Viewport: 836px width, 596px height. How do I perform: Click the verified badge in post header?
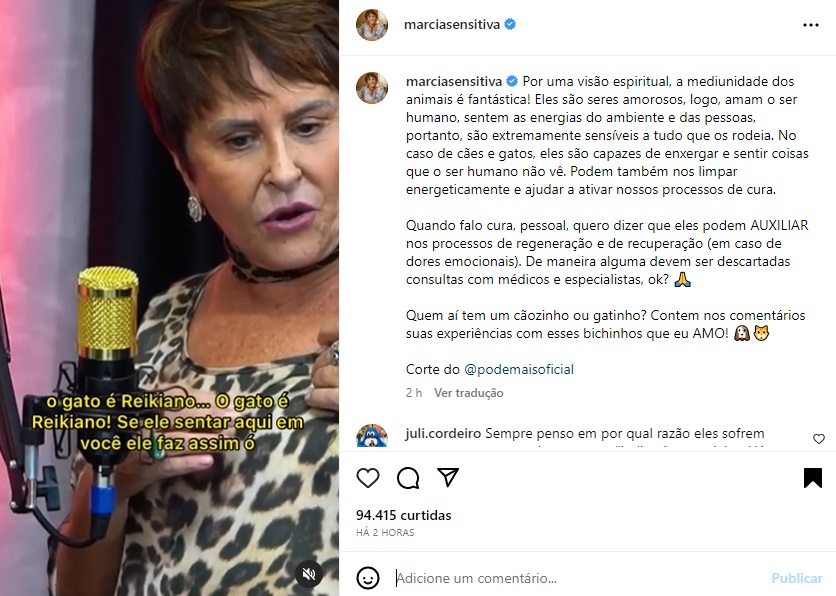[510, 24]
